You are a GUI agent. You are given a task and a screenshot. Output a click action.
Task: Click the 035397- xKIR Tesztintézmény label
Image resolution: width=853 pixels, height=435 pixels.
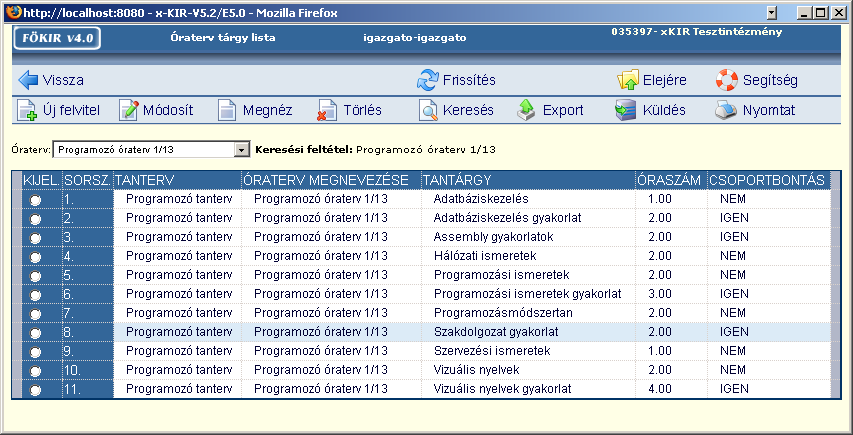pyautogui.click(x=697, y=32)
